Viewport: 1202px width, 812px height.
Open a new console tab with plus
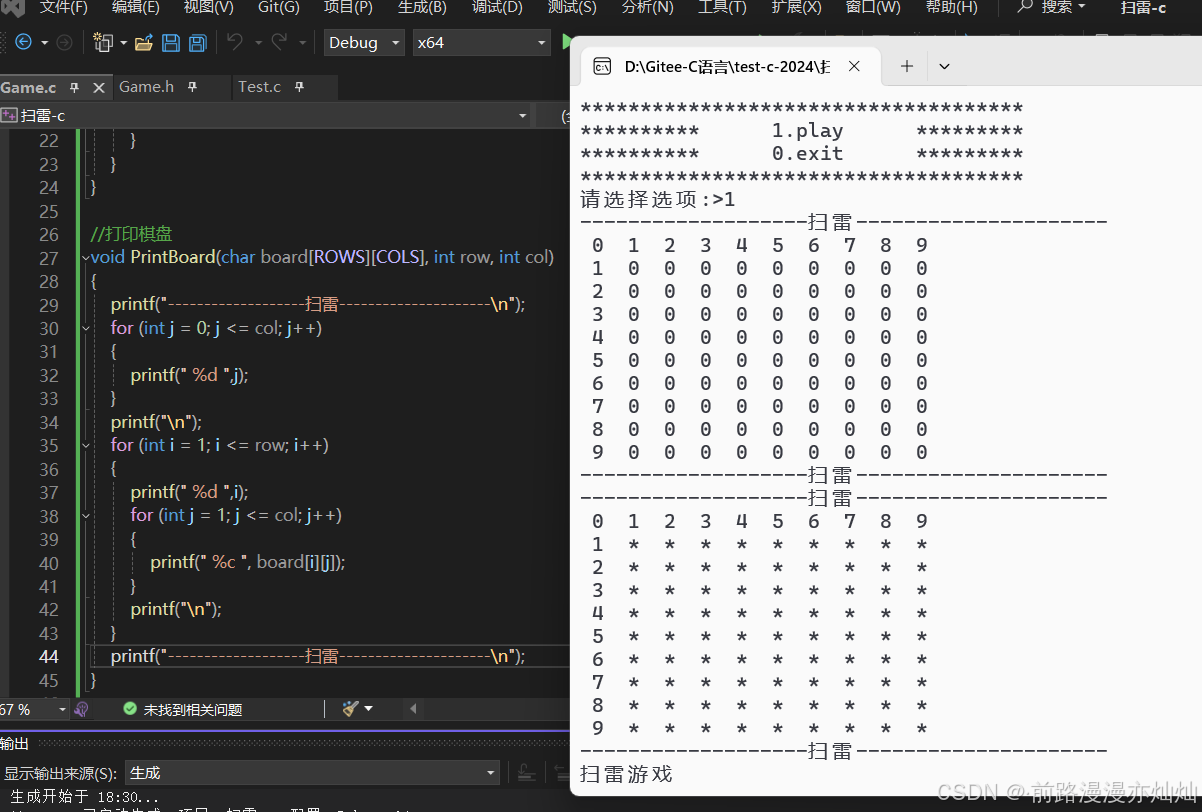tap(906, 66)
